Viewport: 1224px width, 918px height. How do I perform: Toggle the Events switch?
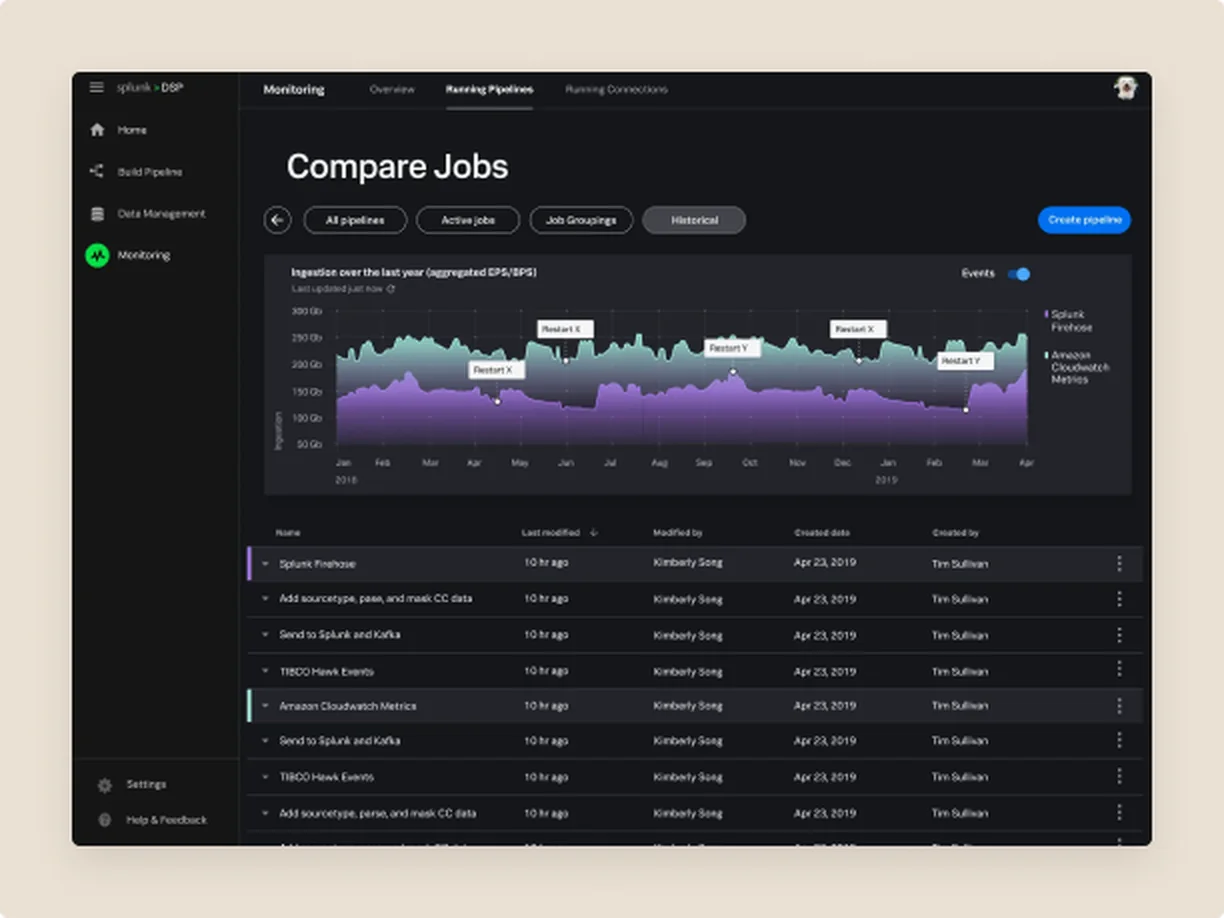click(1019, 274)
